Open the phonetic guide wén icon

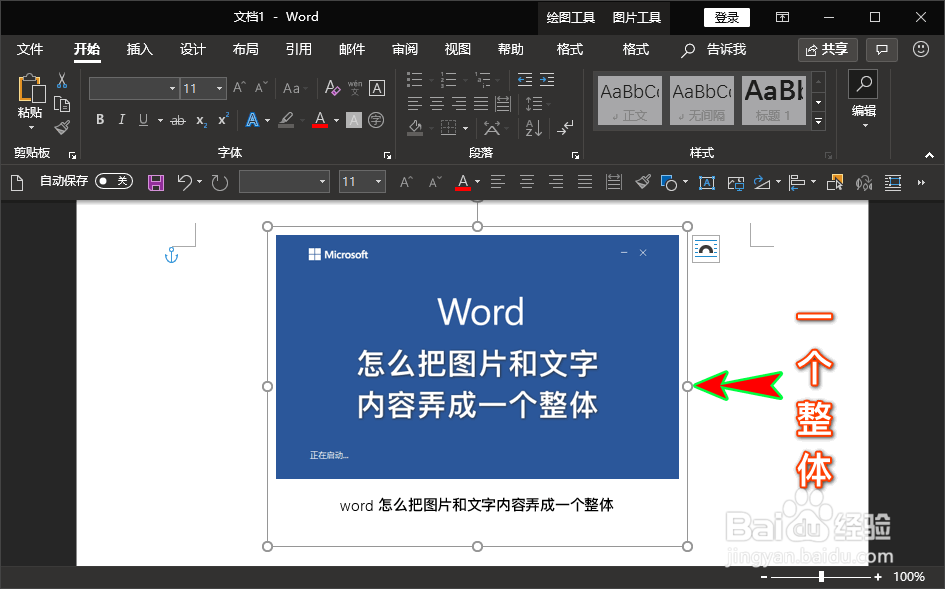tap(355, 88)
